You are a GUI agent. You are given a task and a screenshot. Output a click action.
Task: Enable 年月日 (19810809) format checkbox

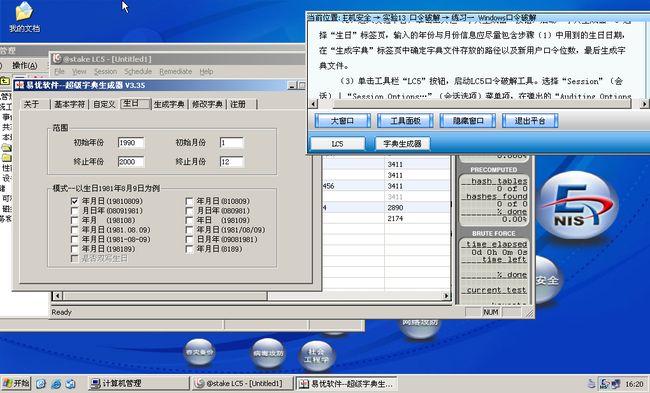[x=74, y=201]
